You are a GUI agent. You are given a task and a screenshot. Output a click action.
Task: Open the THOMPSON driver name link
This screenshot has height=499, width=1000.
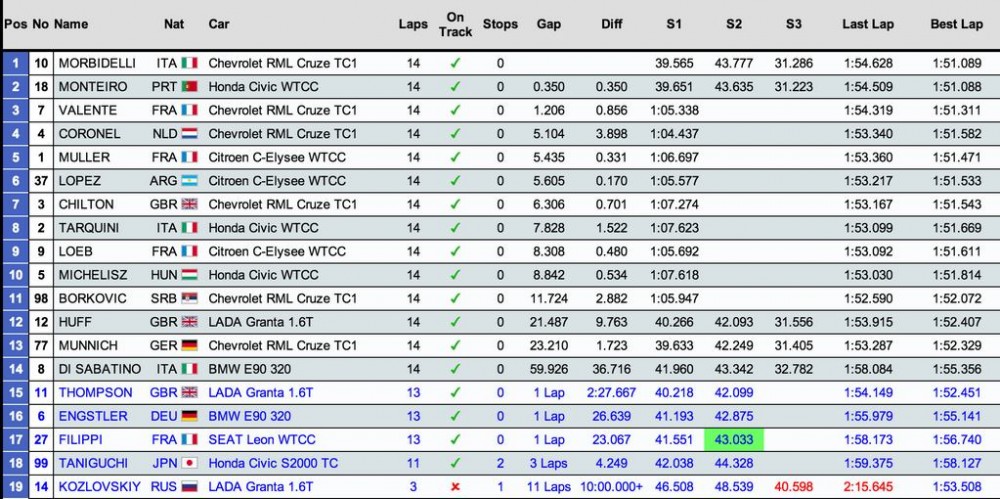click(95, 393)
